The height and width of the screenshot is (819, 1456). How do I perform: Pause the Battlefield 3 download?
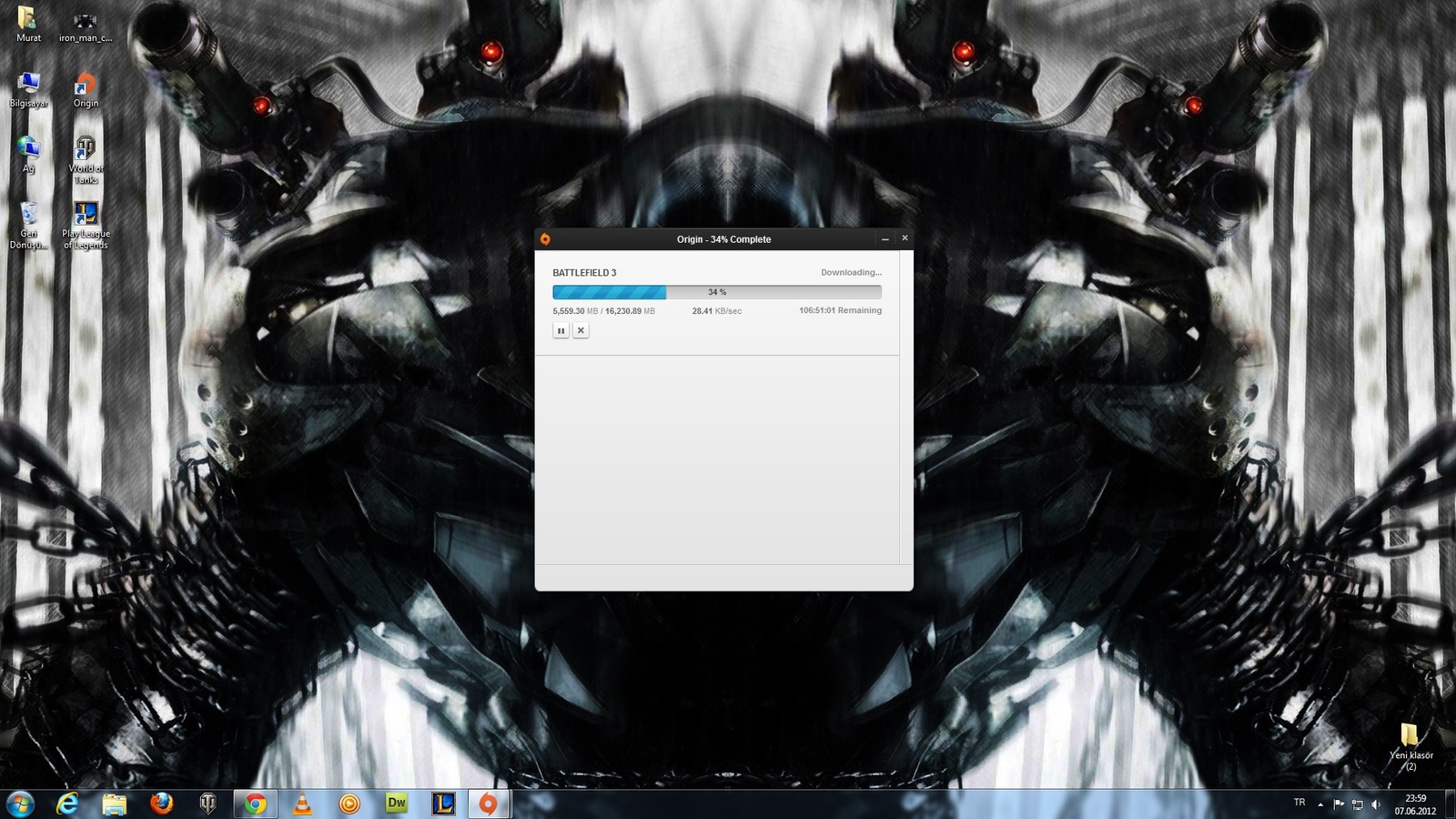(x=561, y=330)
